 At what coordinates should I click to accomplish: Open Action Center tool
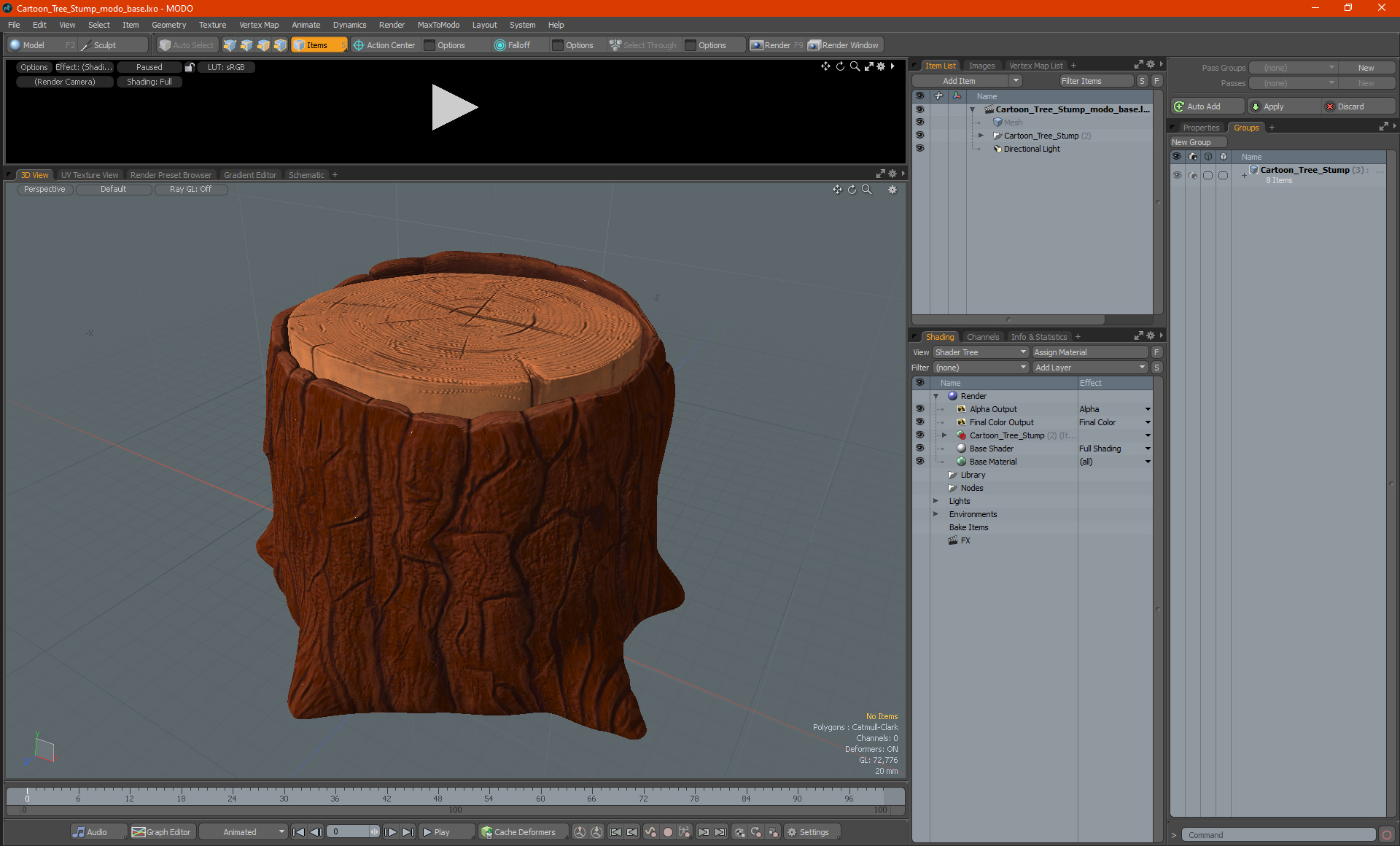tap(384, 45)
